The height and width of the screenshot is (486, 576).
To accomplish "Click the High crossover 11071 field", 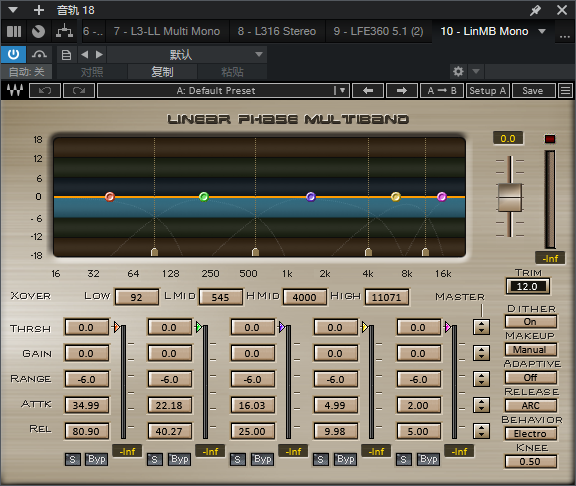I will click(386, 297).
